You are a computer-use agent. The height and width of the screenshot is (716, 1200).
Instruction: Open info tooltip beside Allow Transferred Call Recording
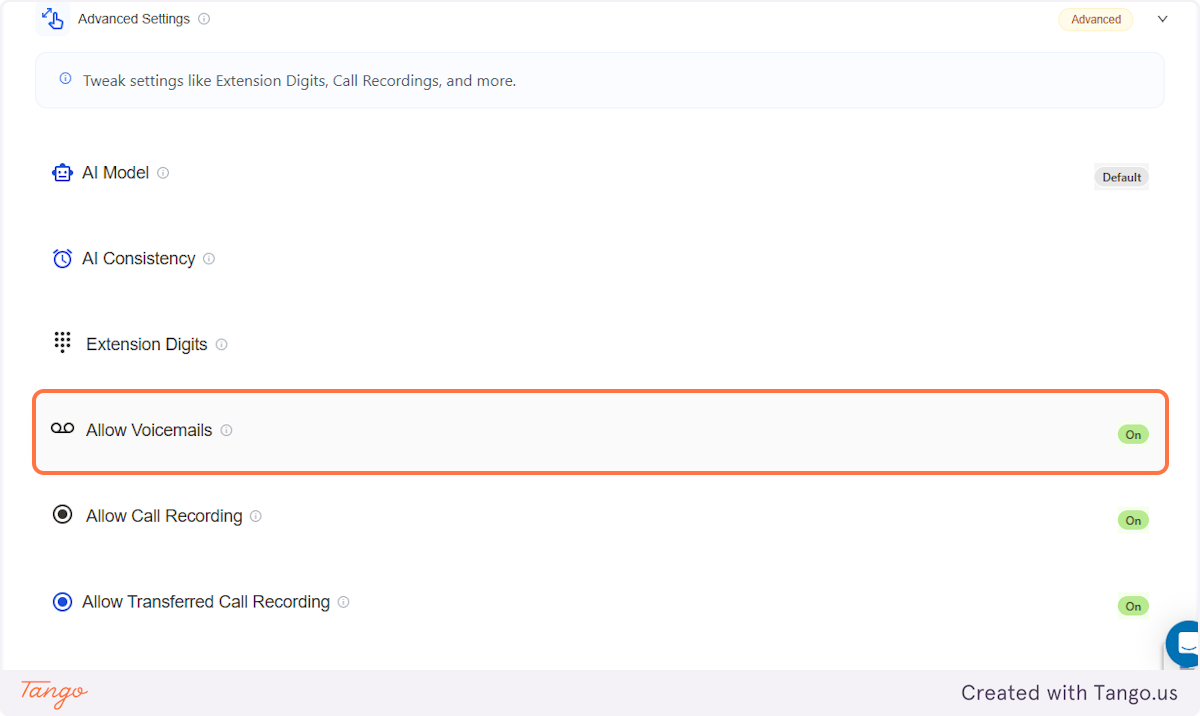pos(344,603)
